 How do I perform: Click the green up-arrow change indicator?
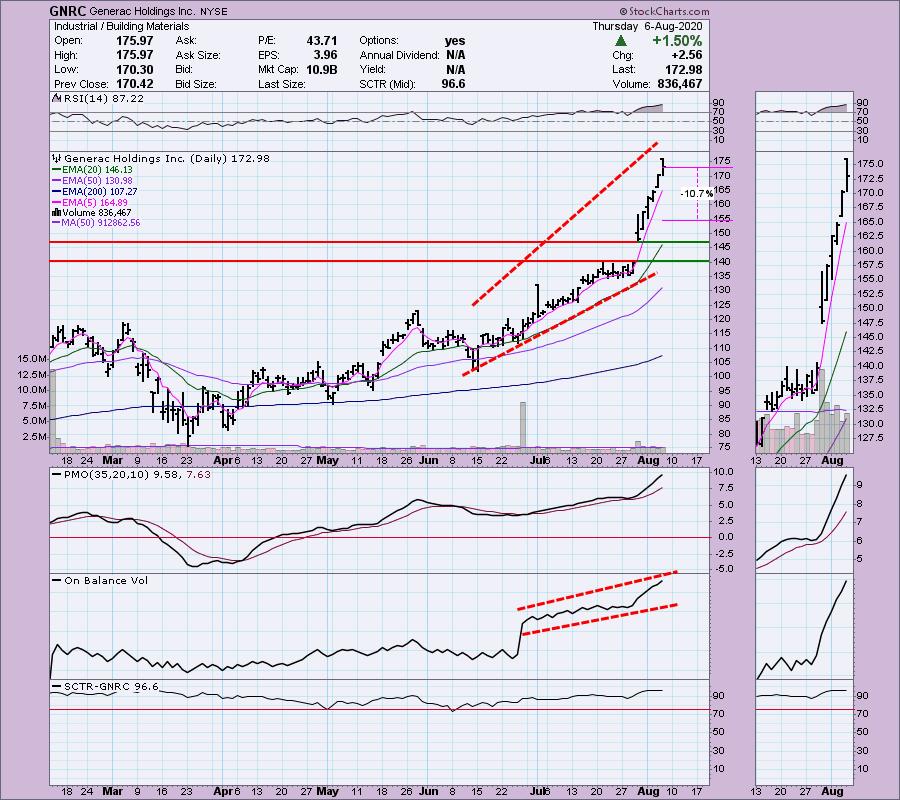coord(620,41)
